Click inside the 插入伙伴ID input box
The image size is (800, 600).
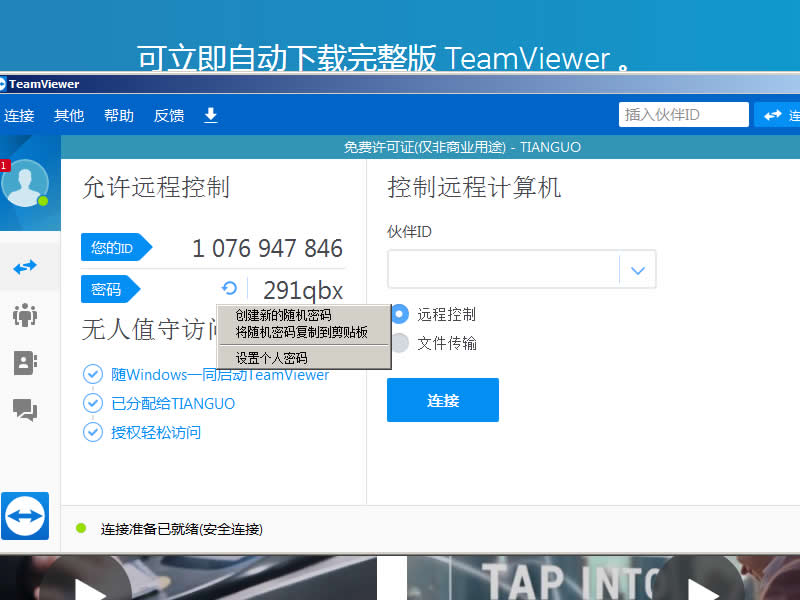[683, 114]
